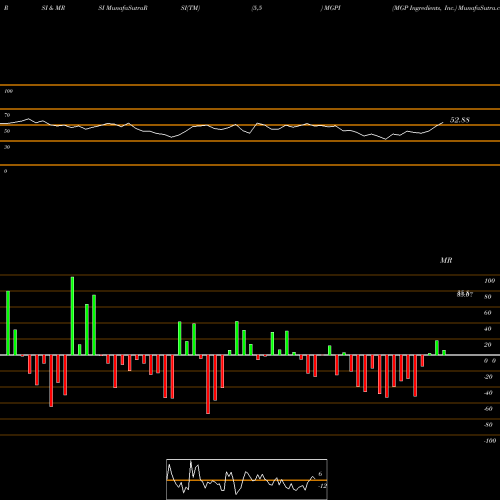Click the RSI panel 30 level label
The image size is (500, 500).
(7, 147)
